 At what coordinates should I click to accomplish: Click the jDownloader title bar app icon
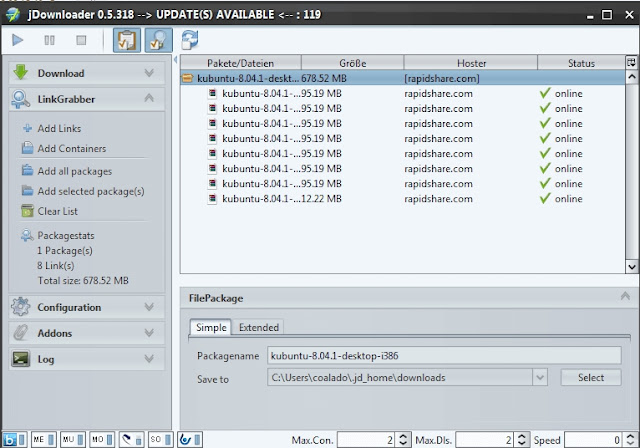tap(13, 15)
